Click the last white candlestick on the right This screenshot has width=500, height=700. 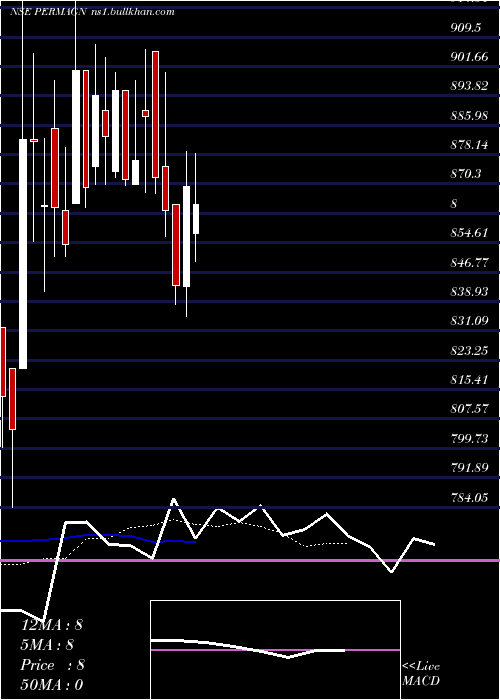(196, 219)
